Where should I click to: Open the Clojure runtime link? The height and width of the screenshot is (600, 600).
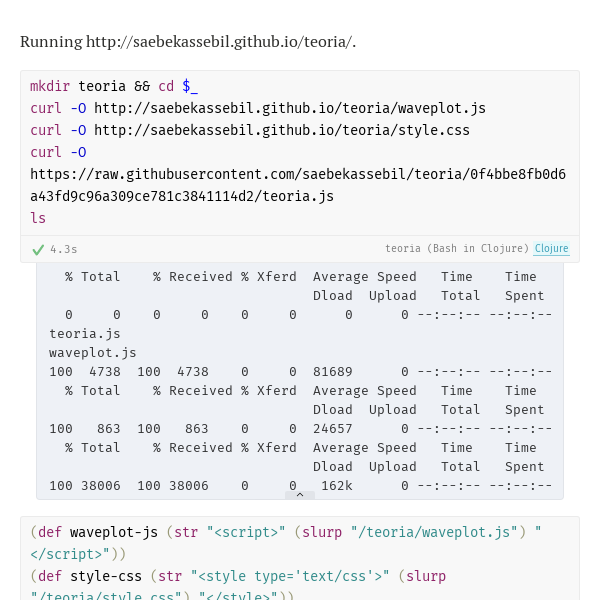click(551, 248)
